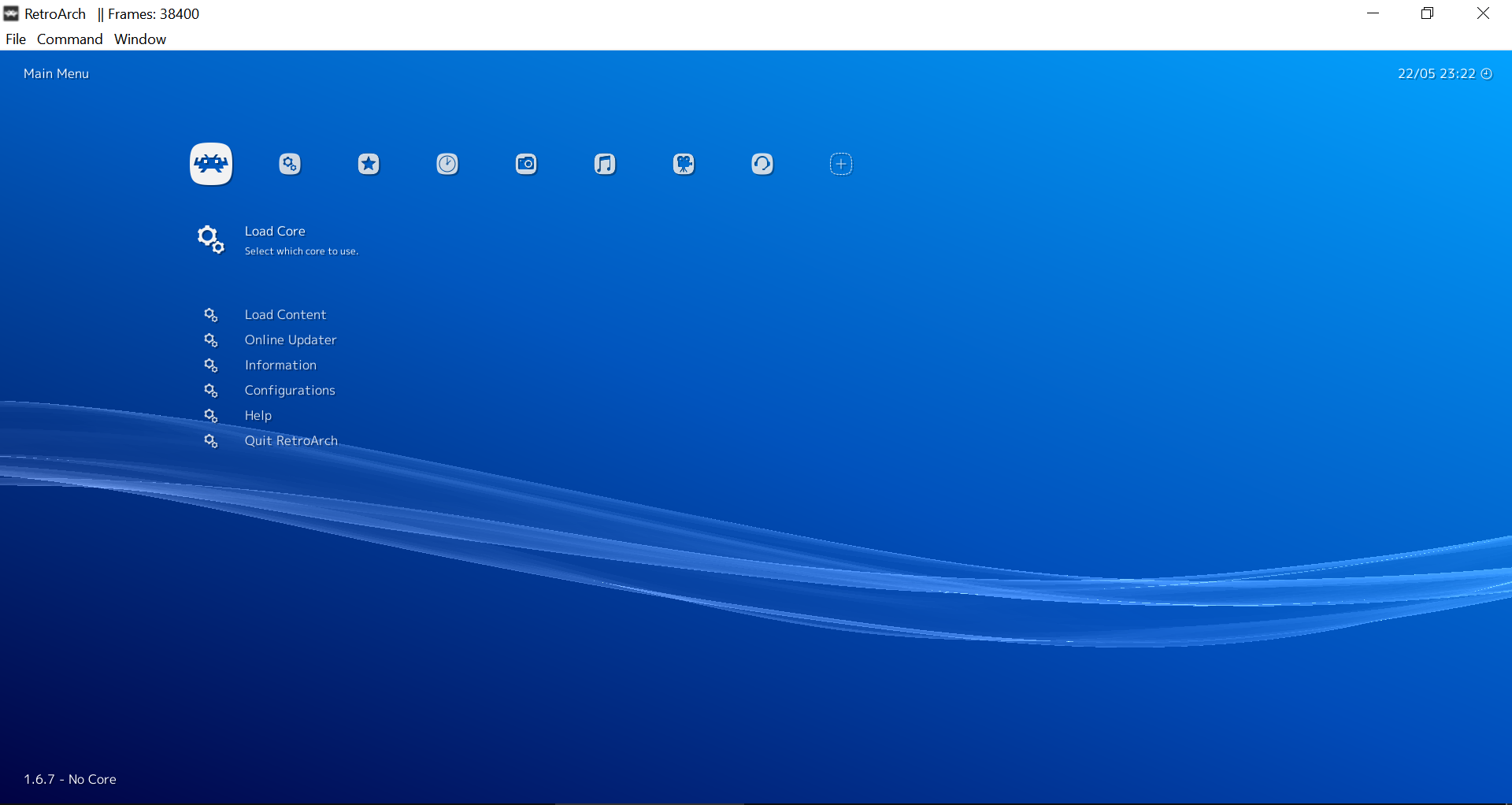Open the Music note icon tab

(x=605, y=164)
